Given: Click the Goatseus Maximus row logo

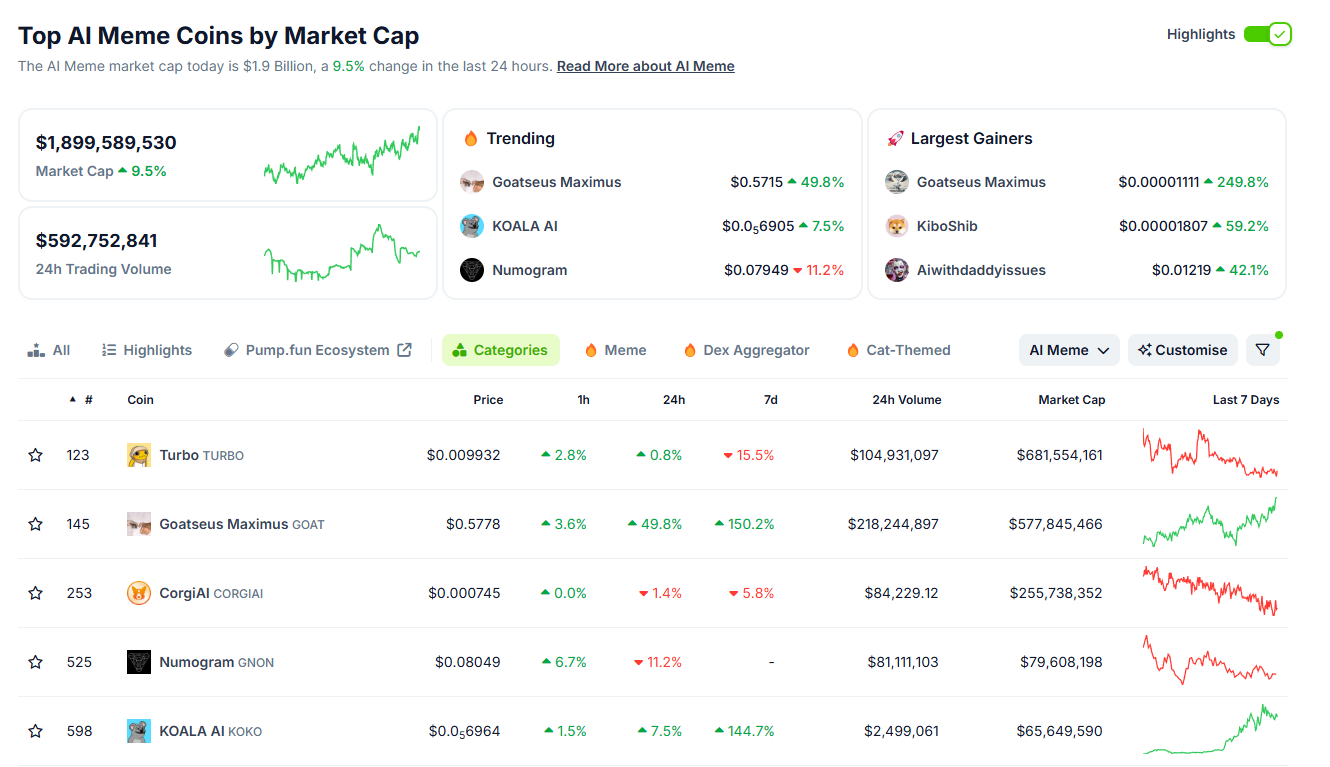Looking at the screenshot, I should click(x=139, y=524).
